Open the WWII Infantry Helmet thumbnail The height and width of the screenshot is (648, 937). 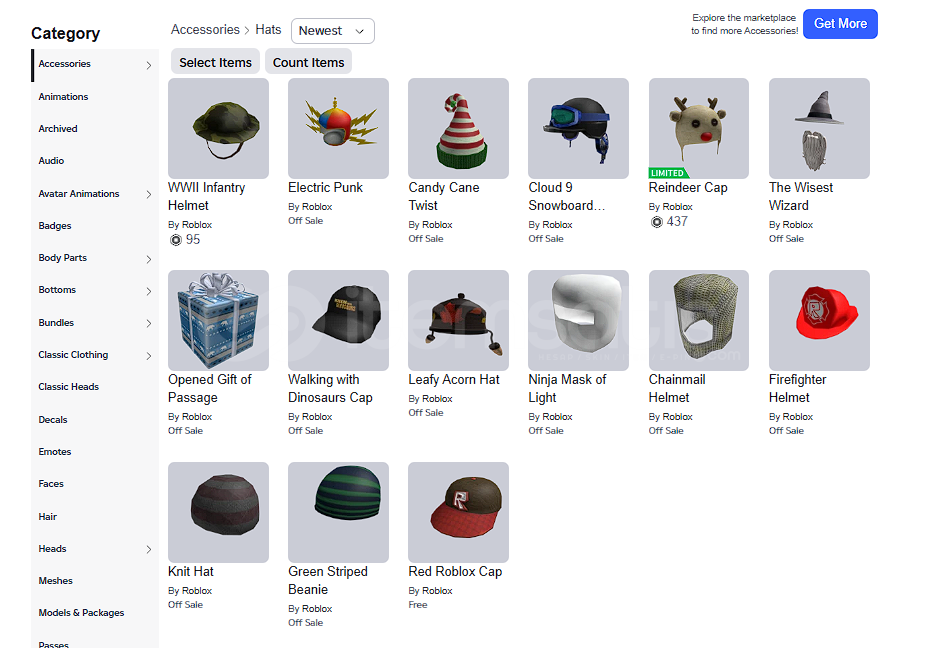tap(218, 129)
